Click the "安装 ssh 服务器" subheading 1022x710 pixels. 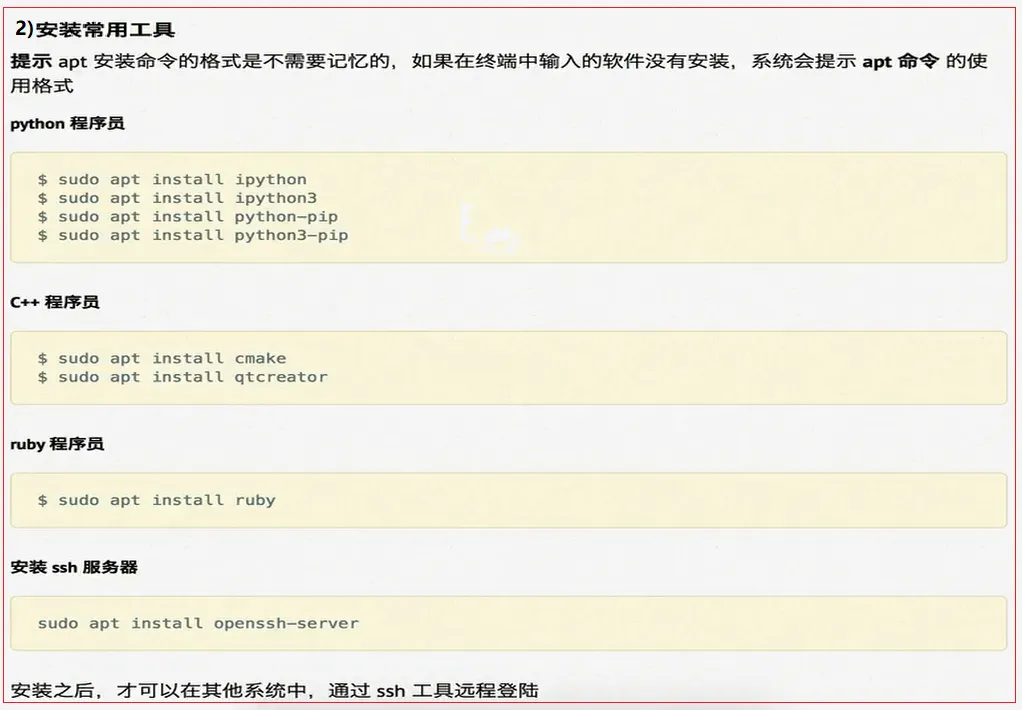pyautogui.click(x=74, y=567)
